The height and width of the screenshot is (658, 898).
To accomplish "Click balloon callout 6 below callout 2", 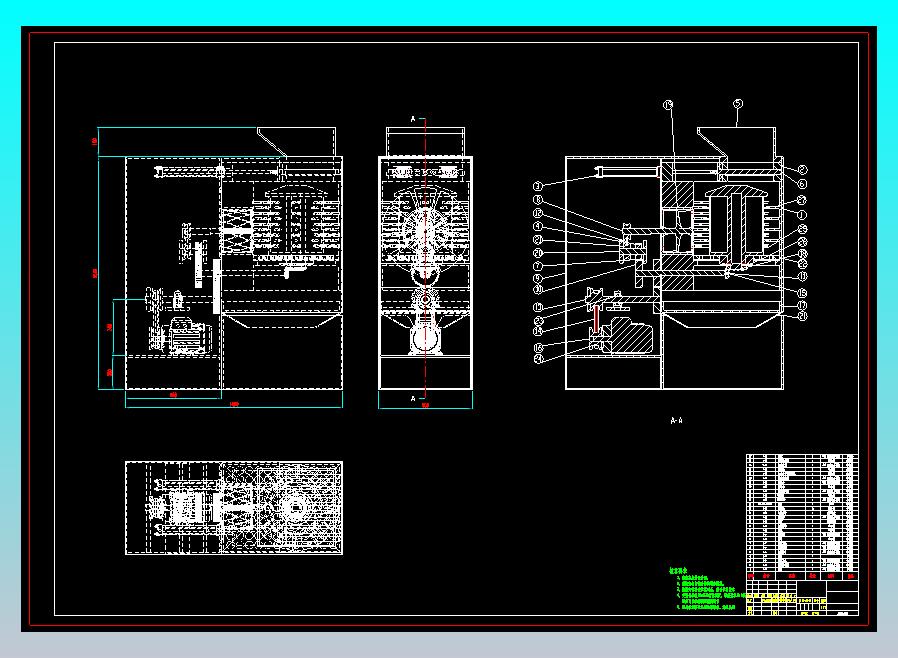I will point(801,184).
